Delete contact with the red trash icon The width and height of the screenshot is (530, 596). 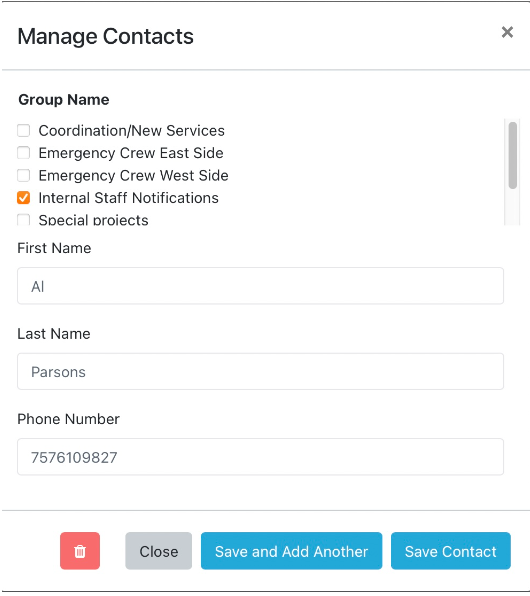[x=80, y=551]
